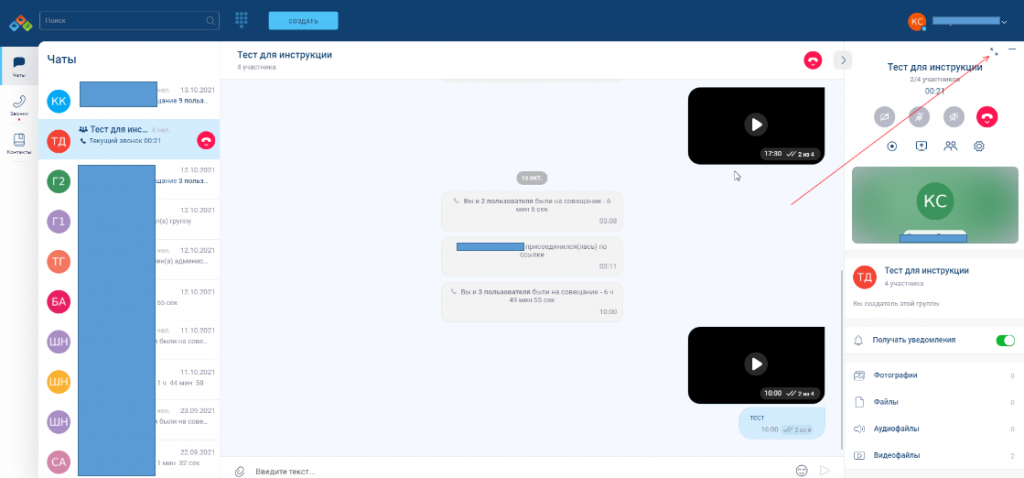Open the Контакты sidebar tab

(19, 143)
